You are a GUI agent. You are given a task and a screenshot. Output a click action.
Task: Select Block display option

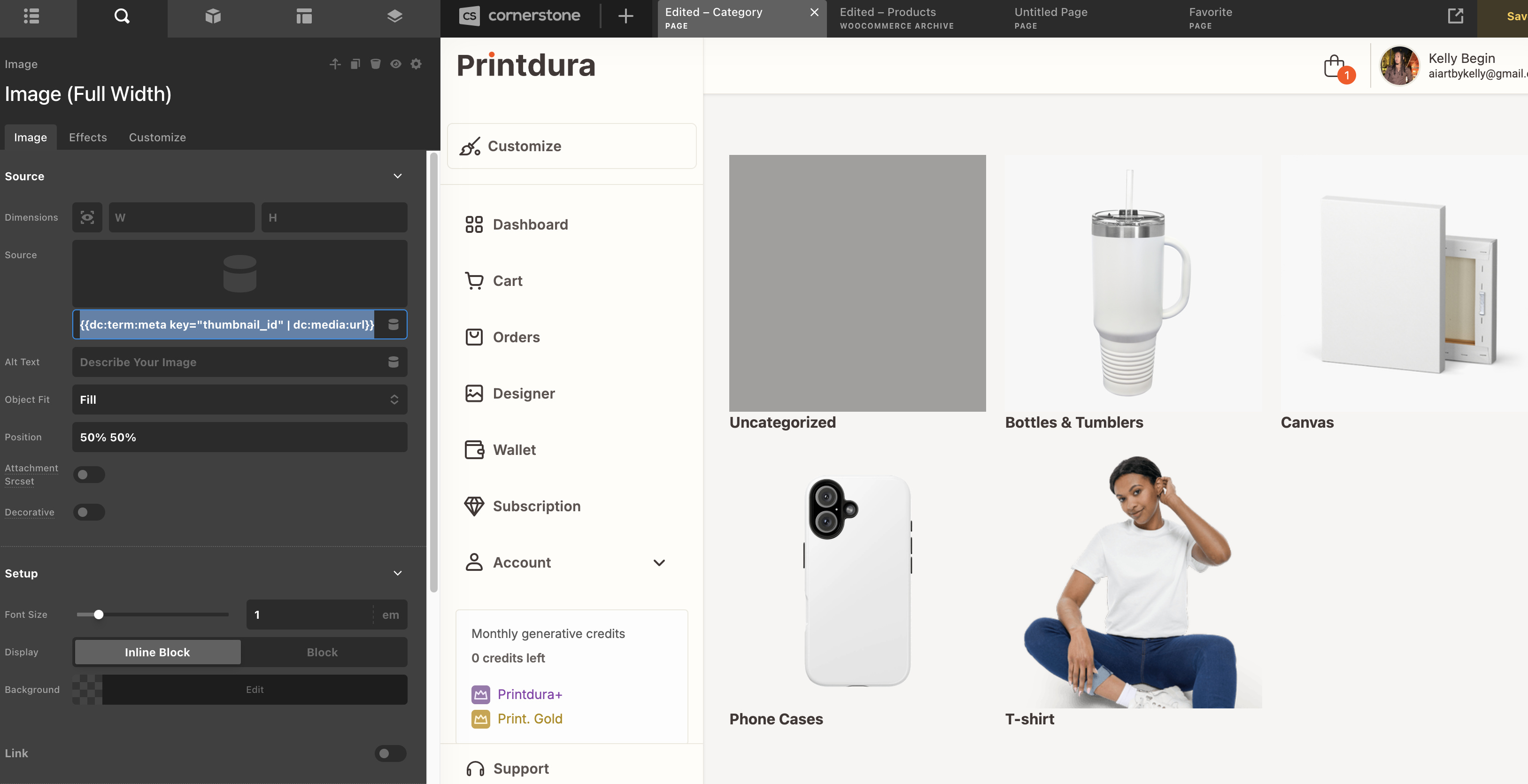point(322,652)
